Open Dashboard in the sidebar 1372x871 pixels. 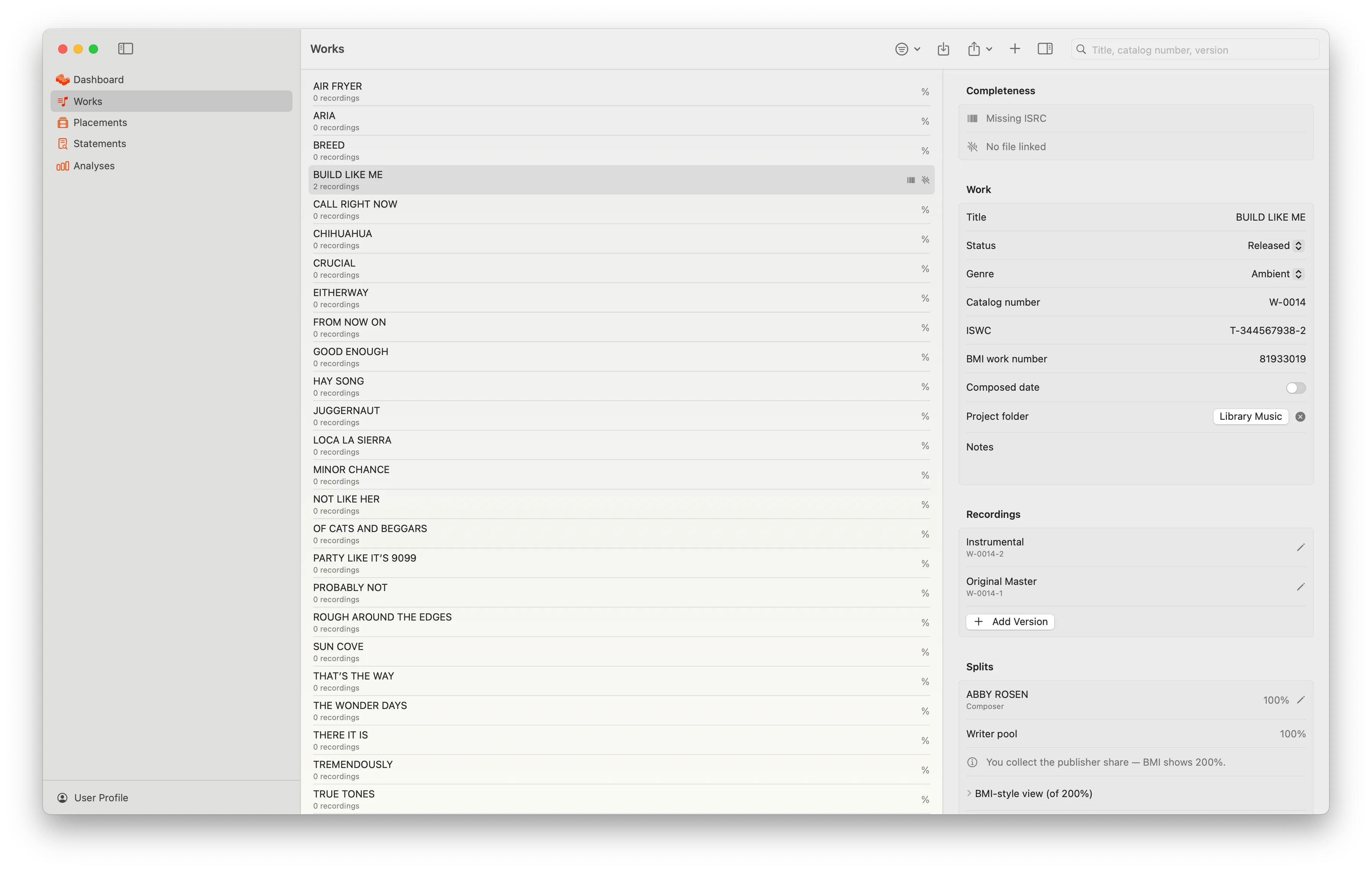171,79
